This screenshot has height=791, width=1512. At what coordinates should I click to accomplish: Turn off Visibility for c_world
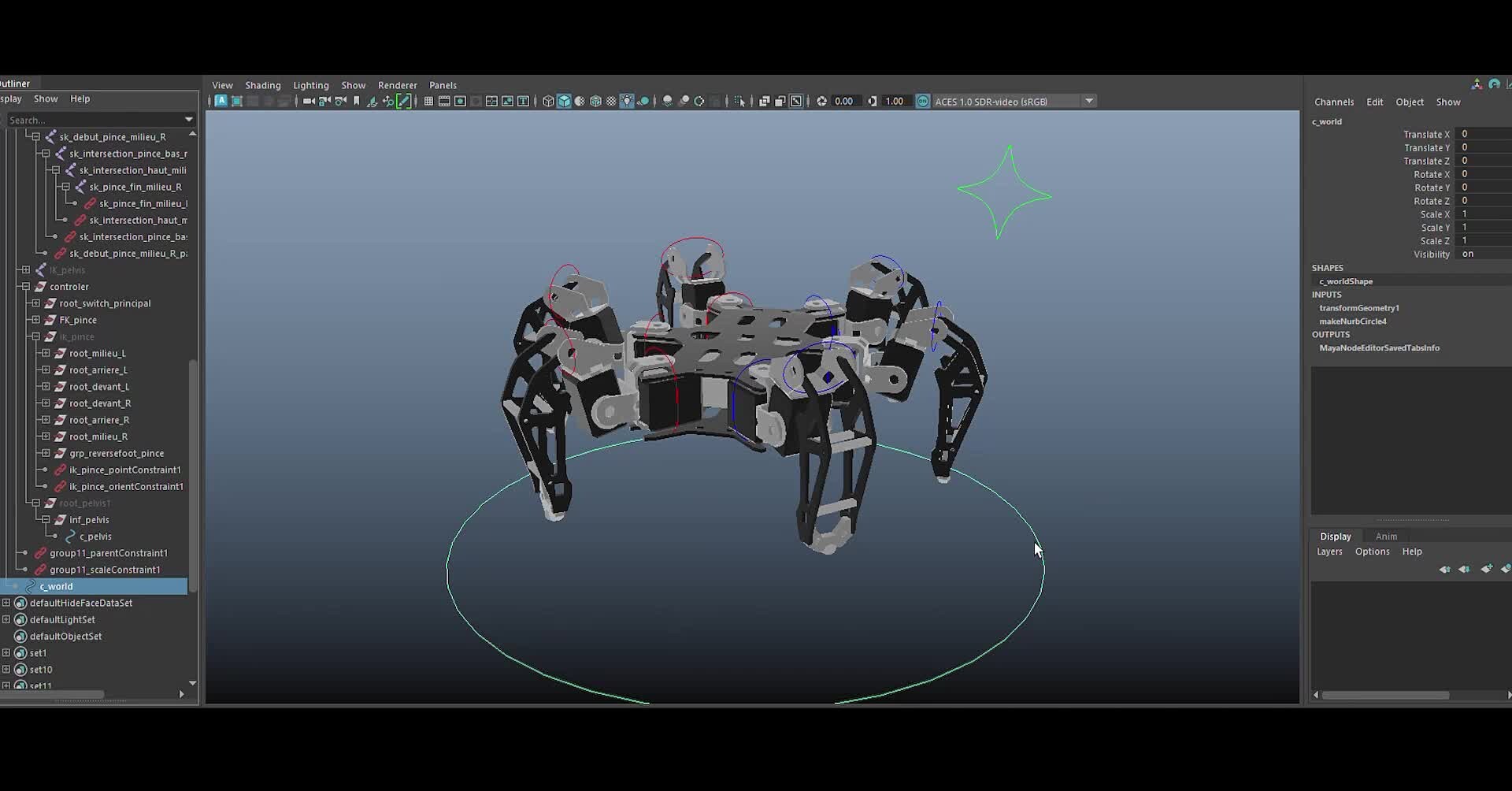pos(1466,254)
